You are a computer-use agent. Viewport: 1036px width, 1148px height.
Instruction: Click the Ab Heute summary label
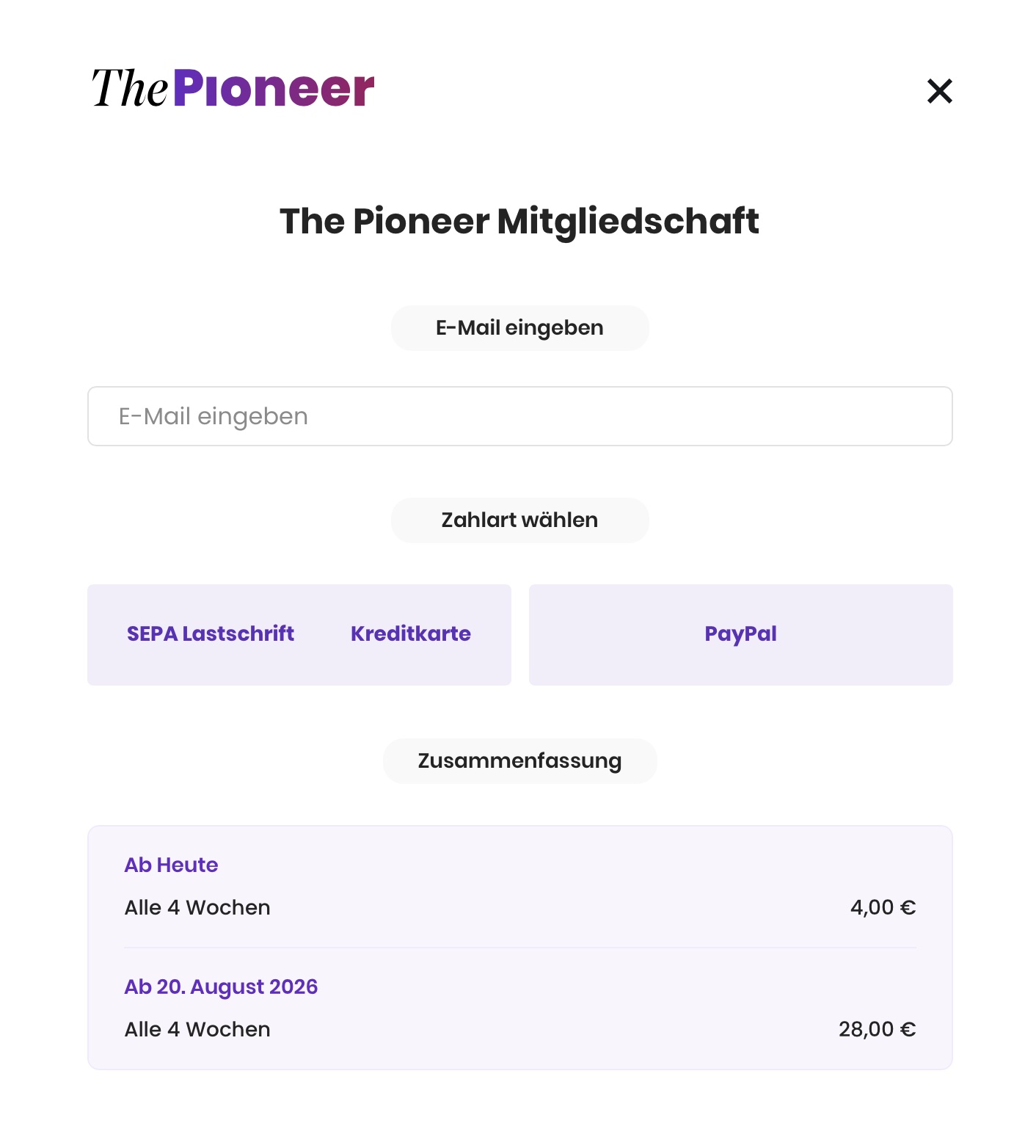click(x=171, y=865)
